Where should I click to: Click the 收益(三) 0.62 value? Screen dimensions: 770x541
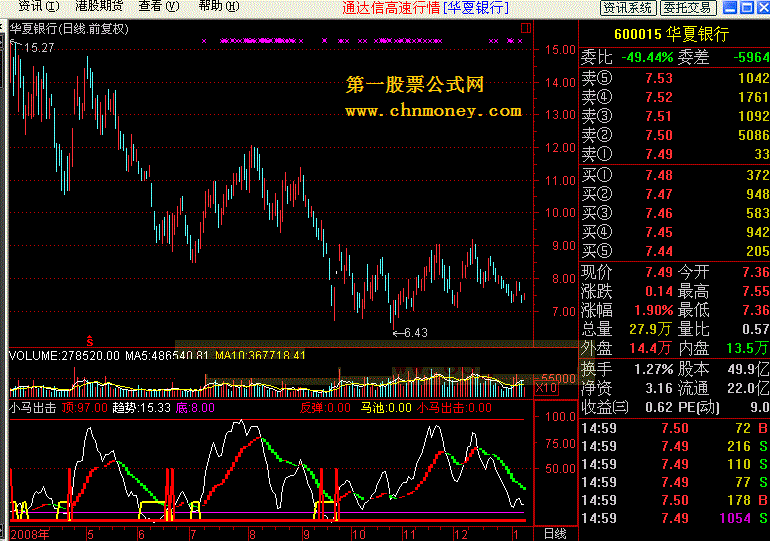[x=659, y=407]
